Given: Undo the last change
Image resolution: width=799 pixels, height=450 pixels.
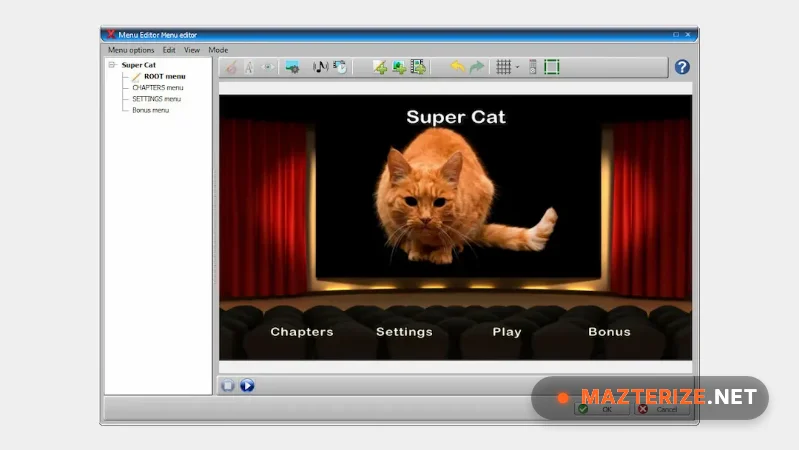Looking at the screenshot, I should click(458, 67).
